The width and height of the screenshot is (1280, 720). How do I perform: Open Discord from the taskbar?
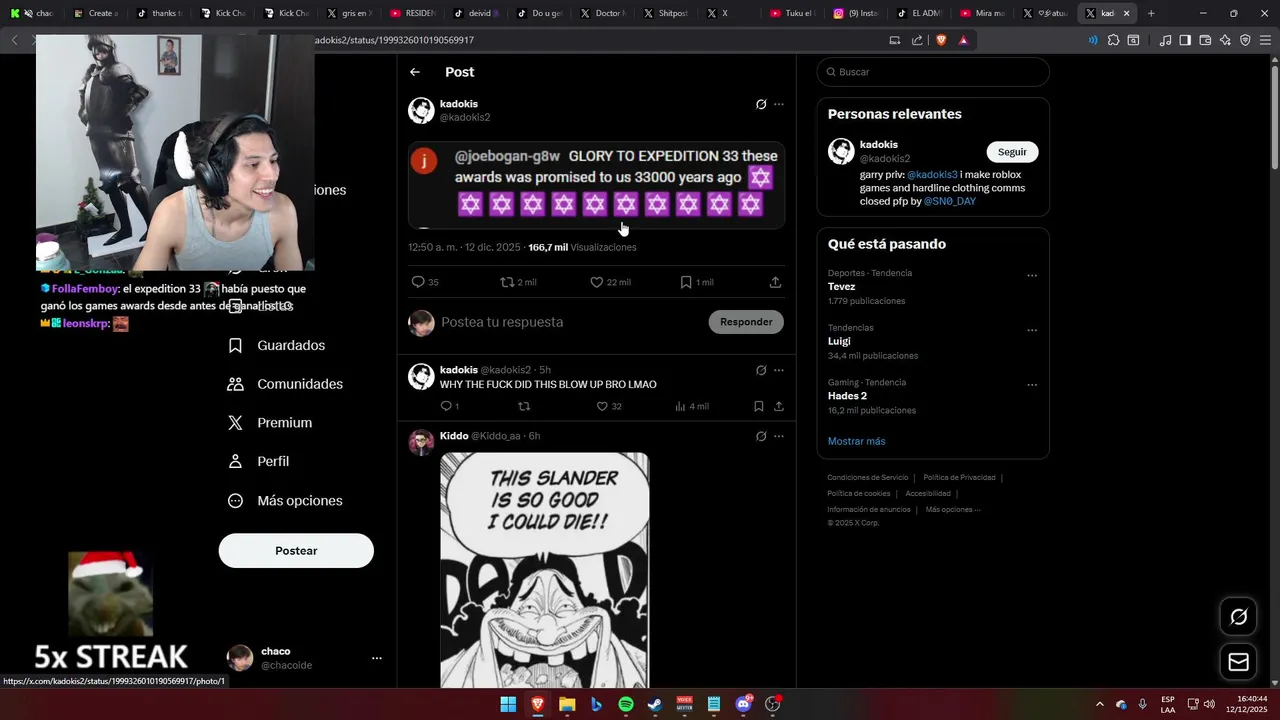click(x=743, y=704)
